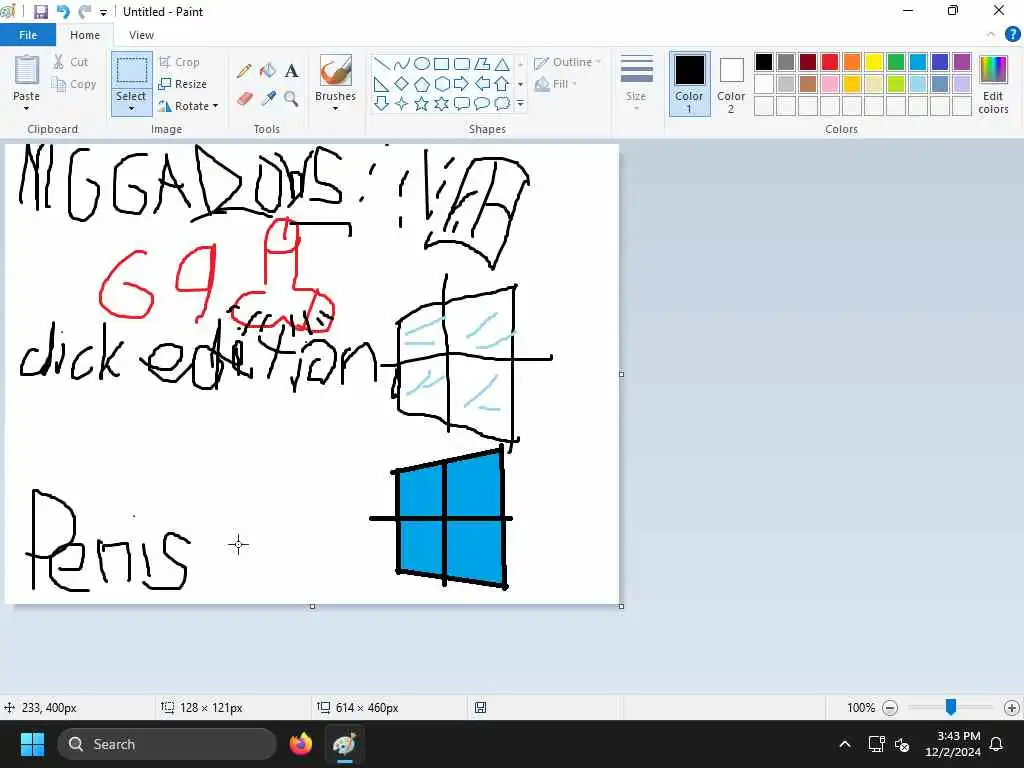1024x768 pixels.
Task: Click the zoom slider handle
Action: pos(951,707)
